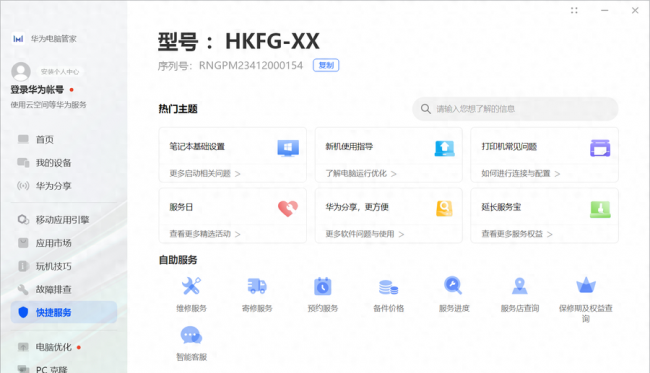
Task: Open the 维修服务 wrench icon
Action: [x=191, y=286]
